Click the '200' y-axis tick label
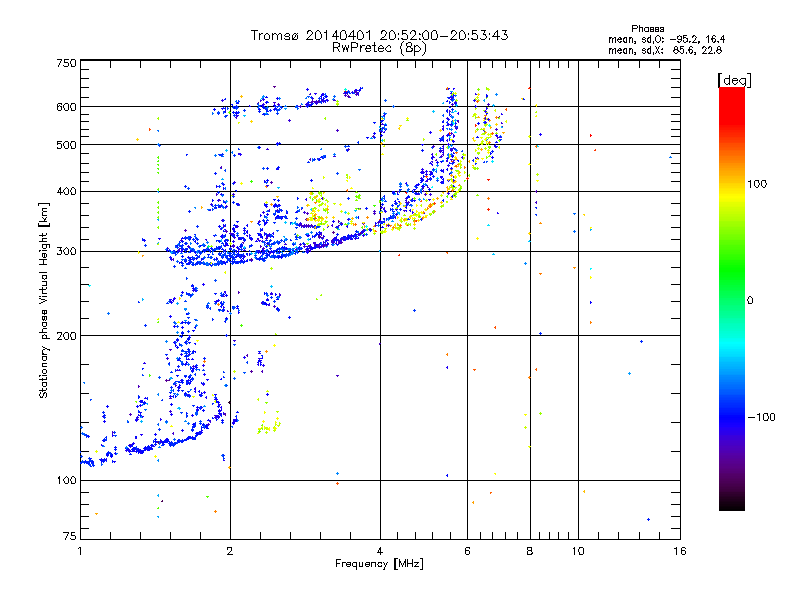 pos(66,336)
